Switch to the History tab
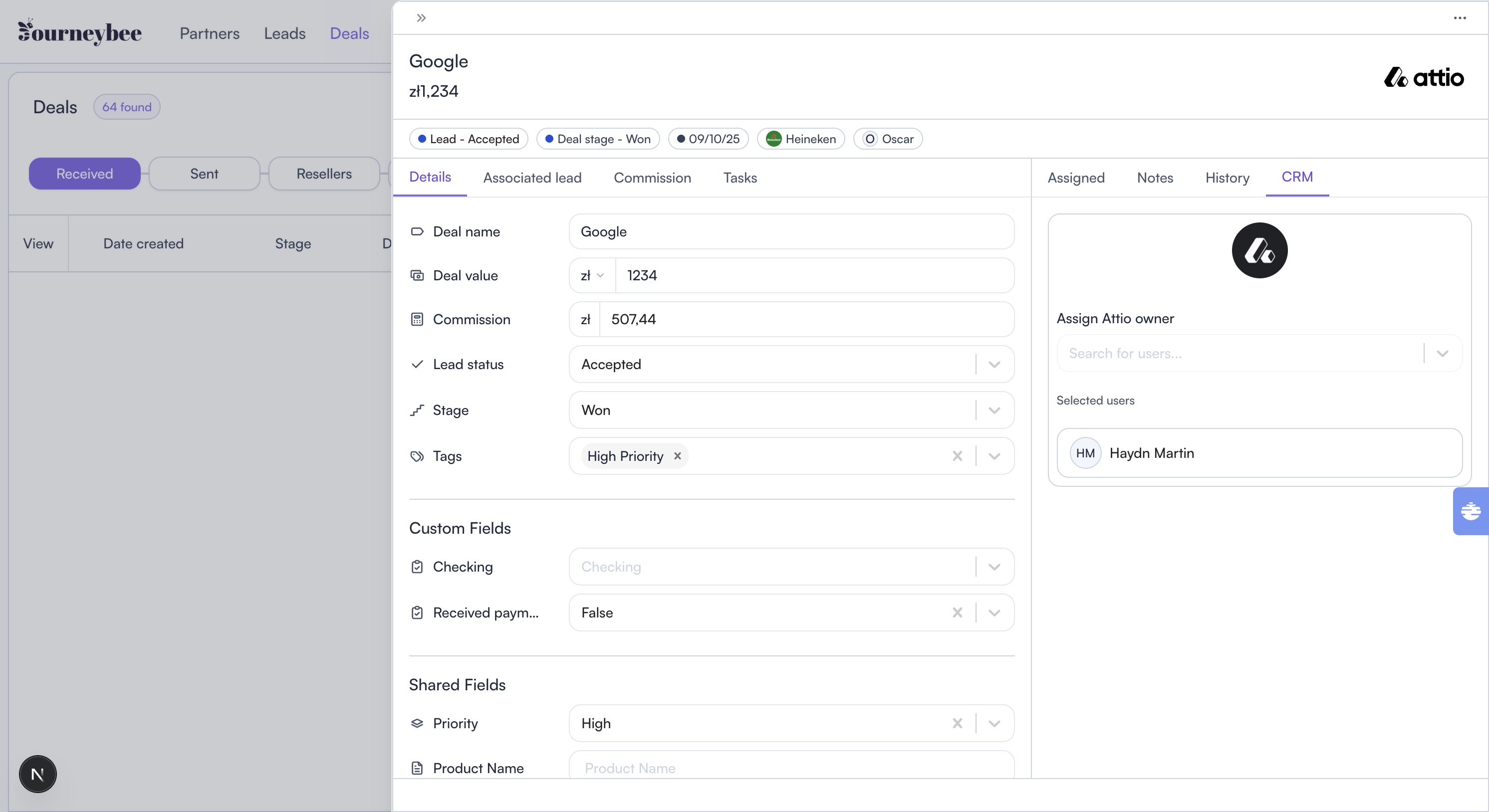1489x812 pixels. [1227, 178]
